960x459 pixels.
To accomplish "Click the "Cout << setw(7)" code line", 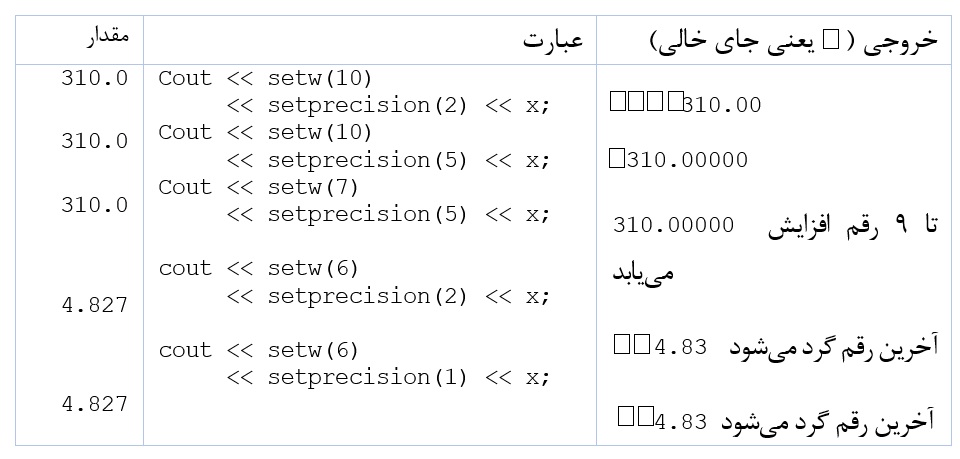I will (x=258, y=187).
